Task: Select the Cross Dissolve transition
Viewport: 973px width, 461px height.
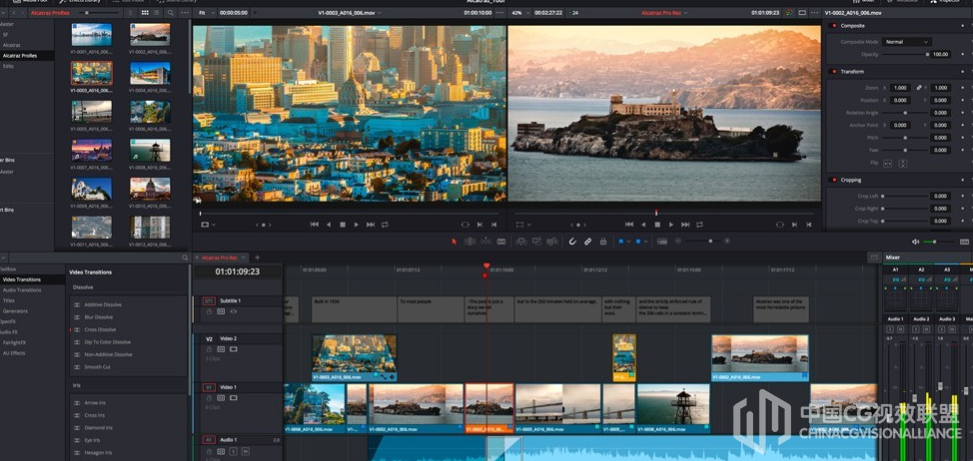Action: click(100, 329)
